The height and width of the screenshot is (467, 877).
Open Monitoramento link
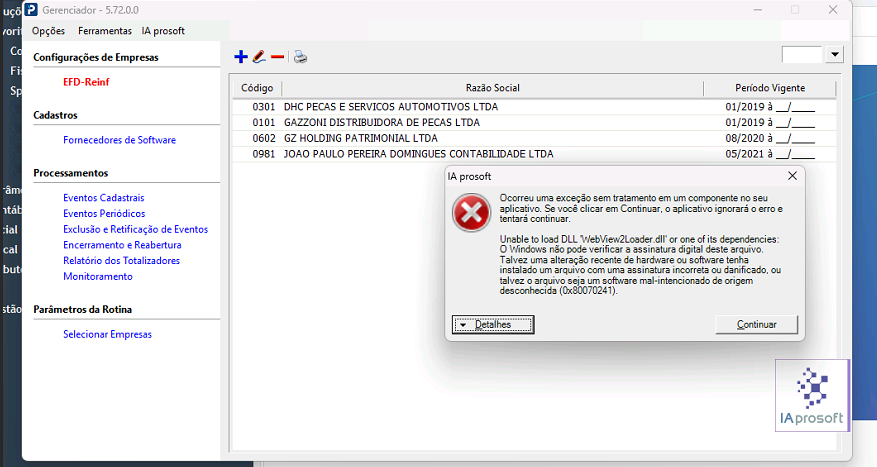tap(98, 276)
